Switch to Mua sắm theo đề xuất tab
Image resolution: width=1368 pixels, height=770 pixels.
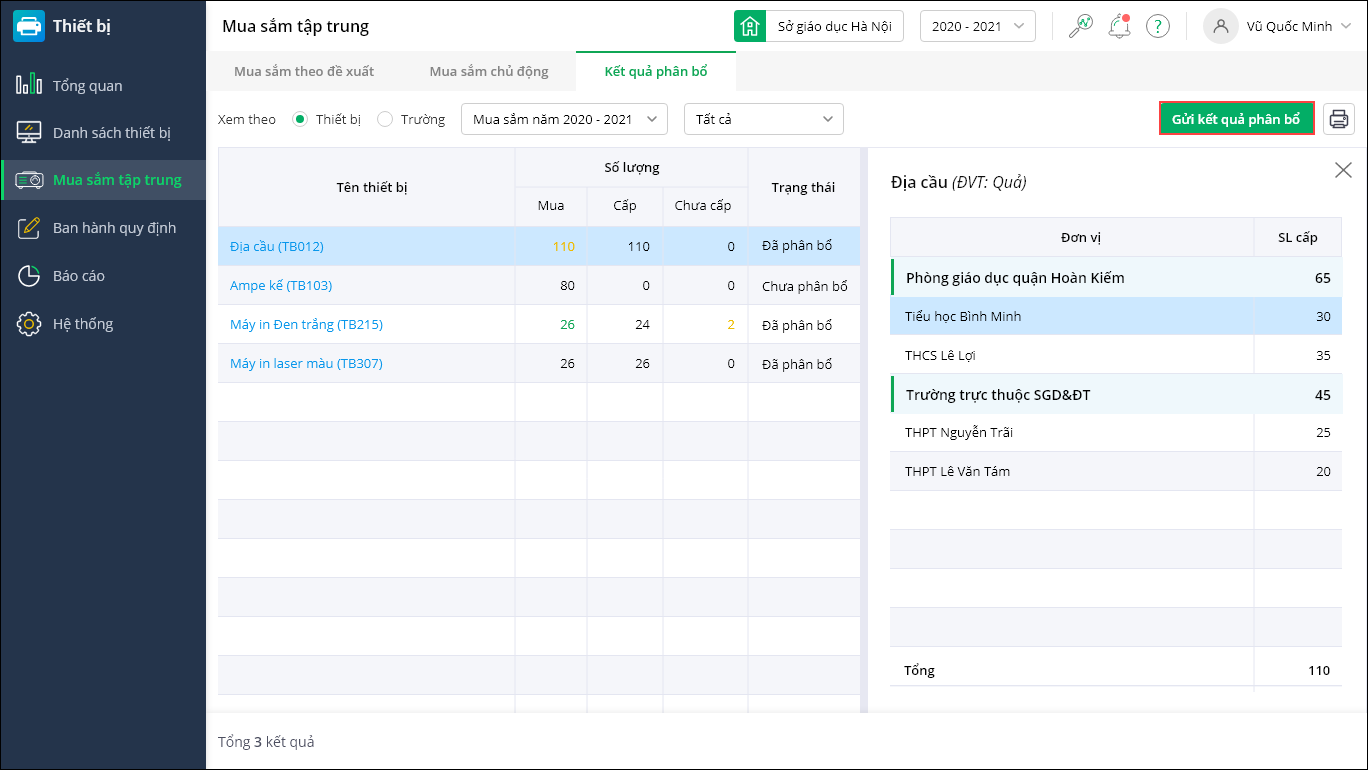304,72
